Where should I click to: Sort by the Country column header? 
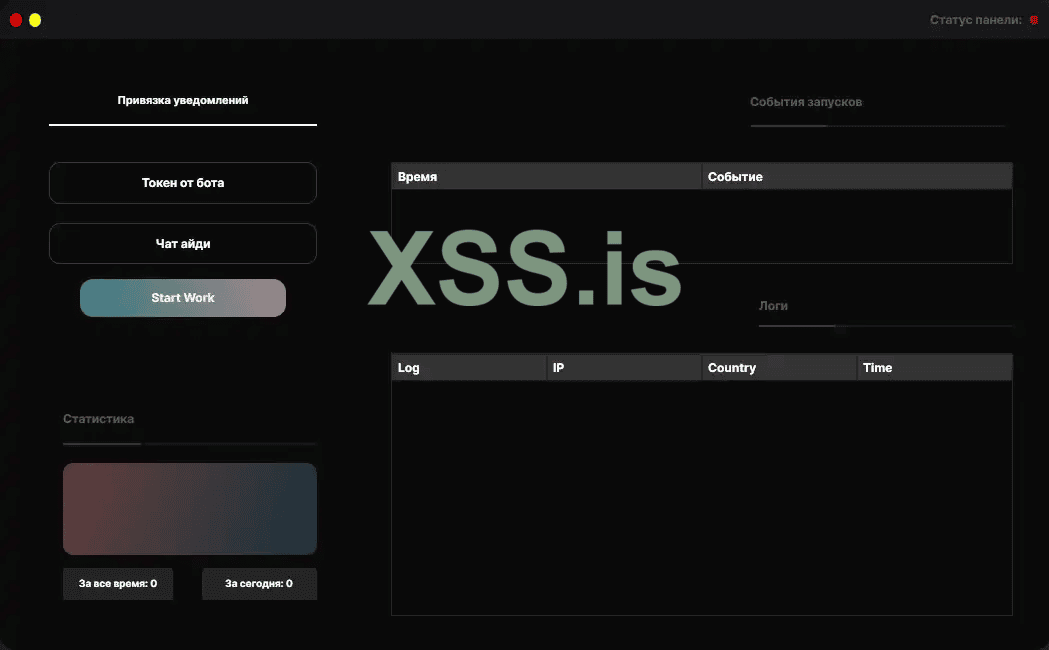click(x=779, y=368)
